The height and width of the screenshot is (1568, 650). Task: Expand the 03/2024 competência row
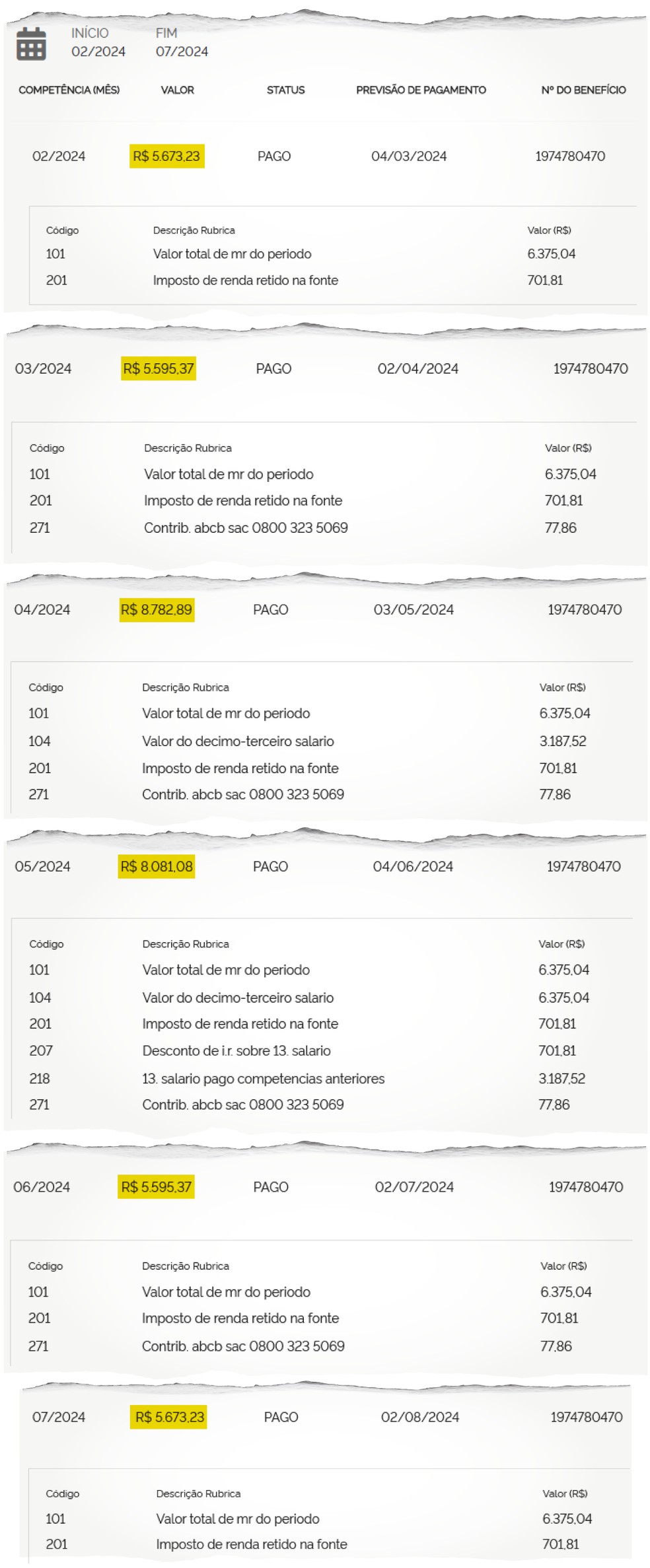coord(43,368)
